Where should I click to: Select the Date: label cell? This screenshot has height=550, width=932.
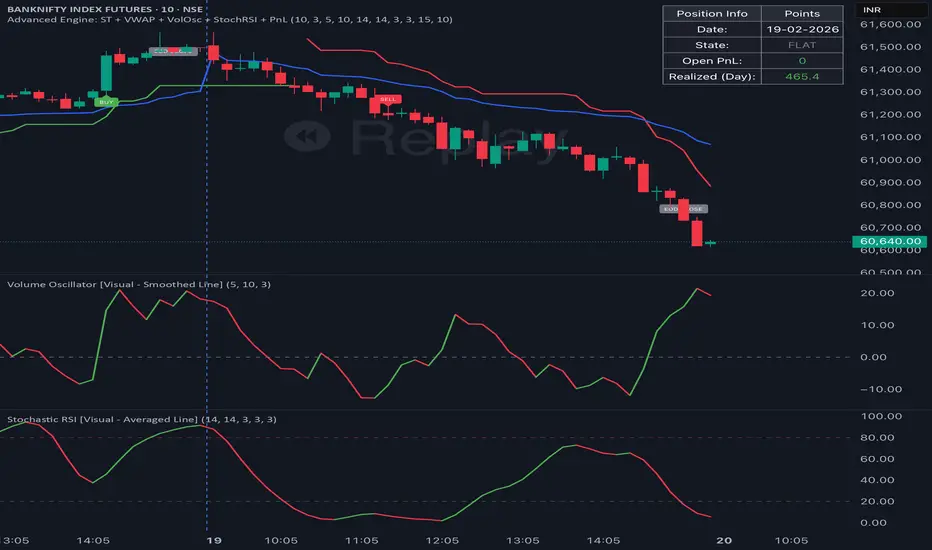click(711, 29)
